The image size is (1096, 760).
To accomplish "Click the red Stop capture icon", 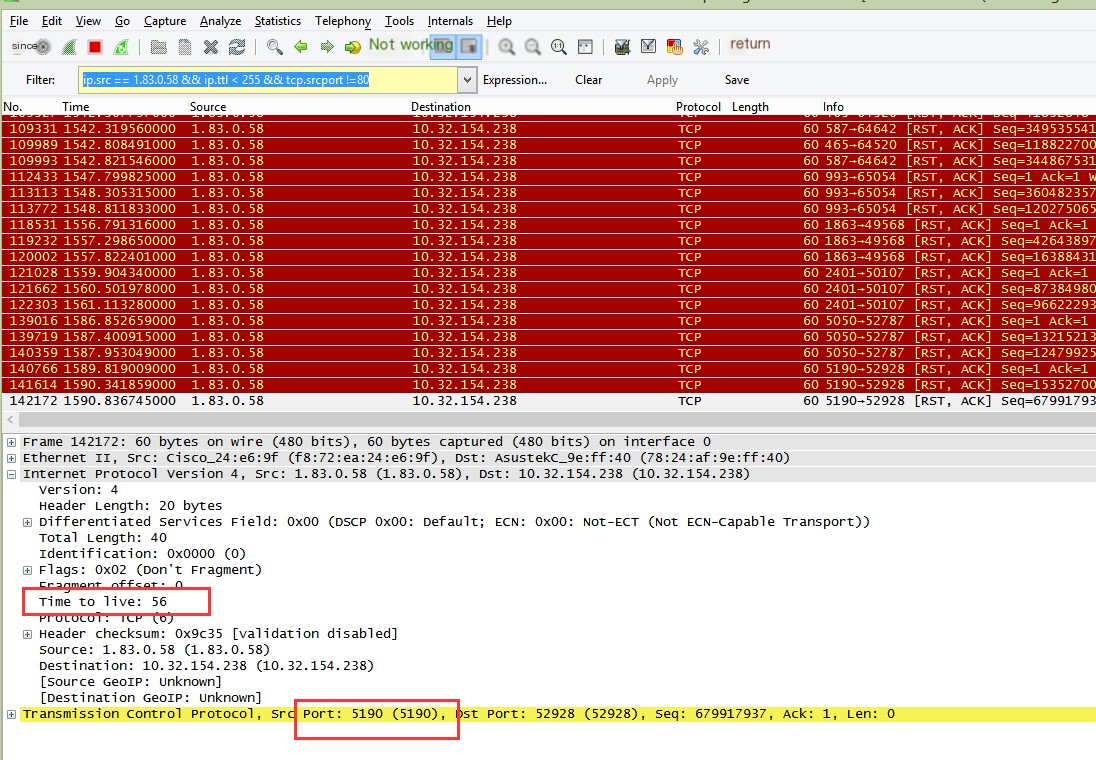I will pos(95,47).
